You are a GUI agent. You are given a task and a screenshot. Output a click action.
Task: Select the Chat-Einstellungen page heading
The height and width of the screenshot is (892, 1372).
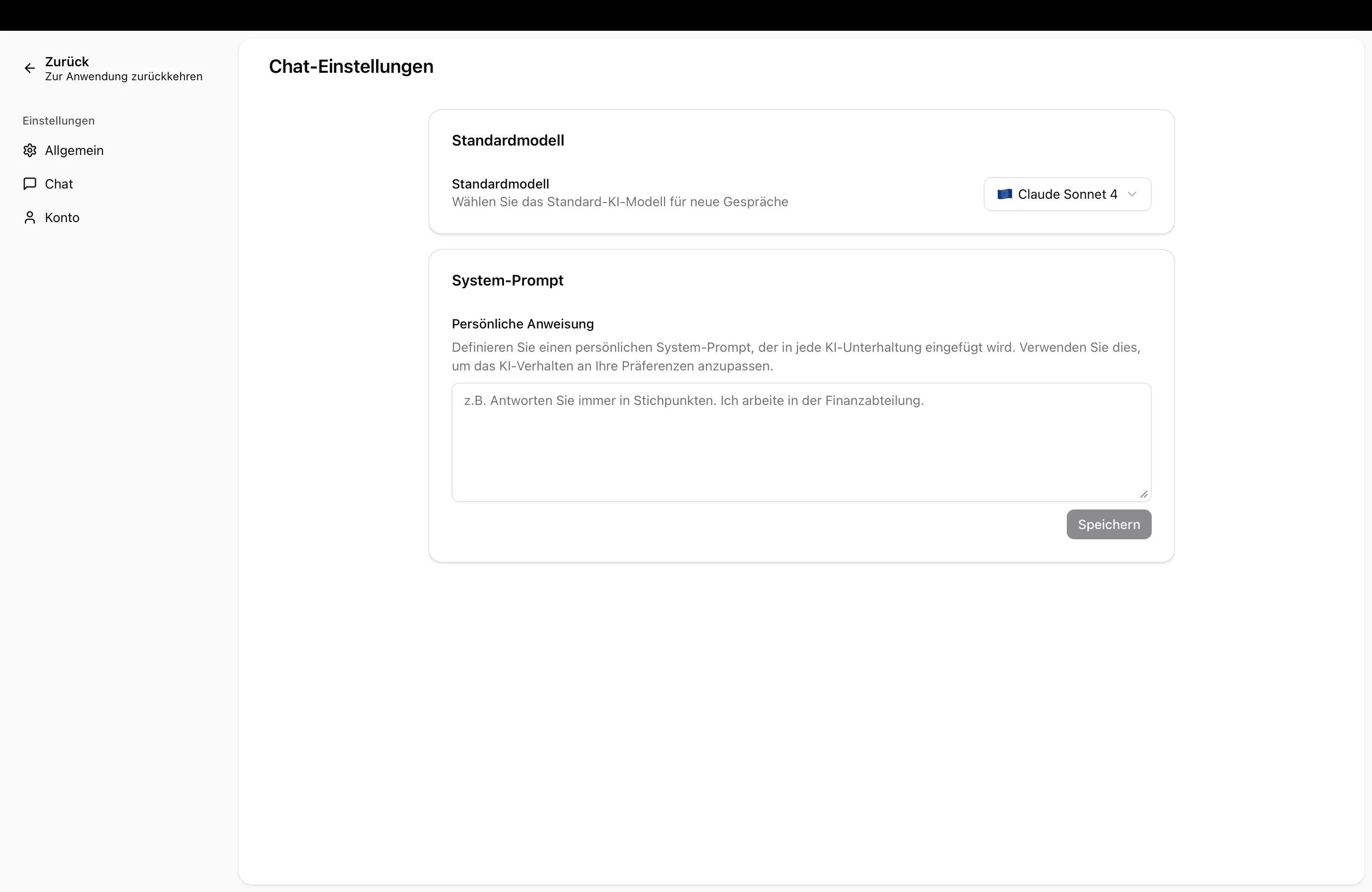tap(351, 66)
